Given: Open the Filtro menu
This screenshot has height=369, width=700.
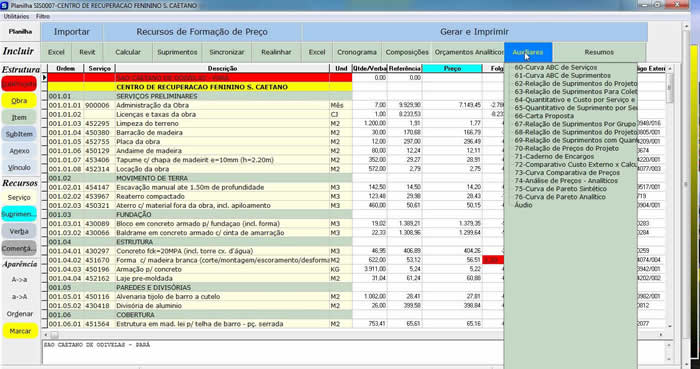Looking at the screenshot, I should pyautogui.click(x=43, y=17).
